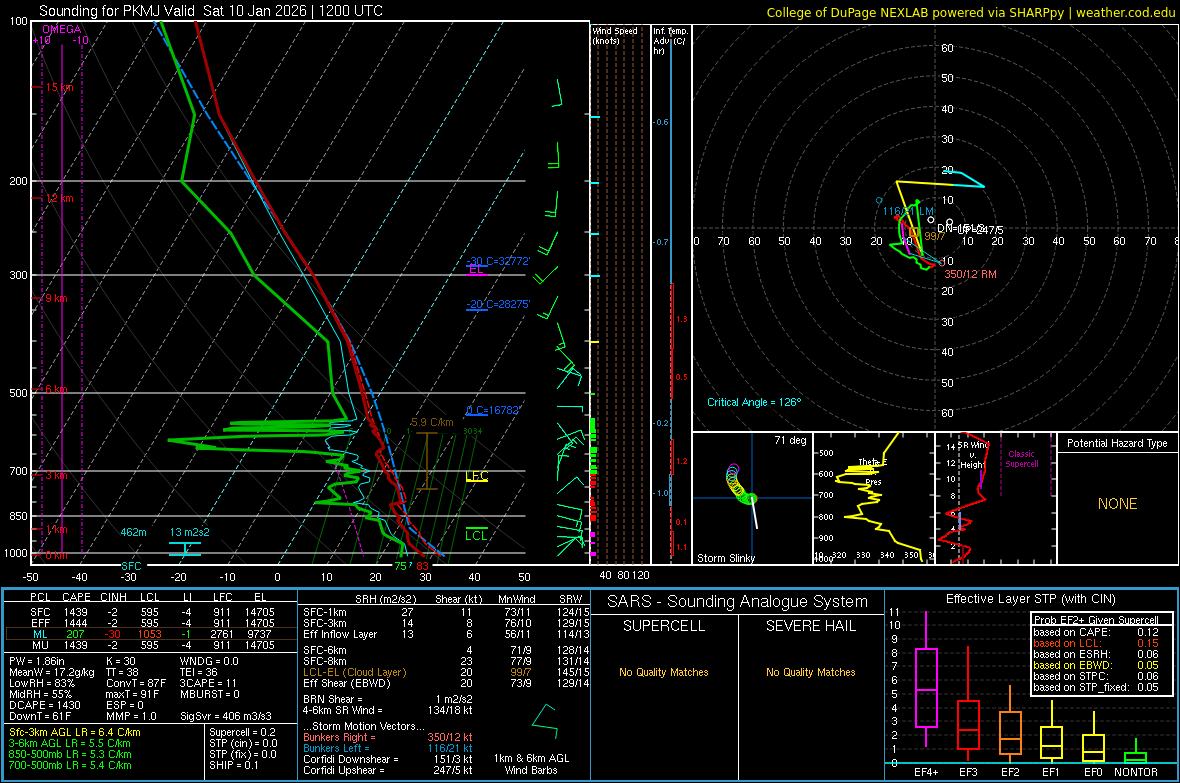Click the '-30 C=32772' height annotation

coord(498,261)
